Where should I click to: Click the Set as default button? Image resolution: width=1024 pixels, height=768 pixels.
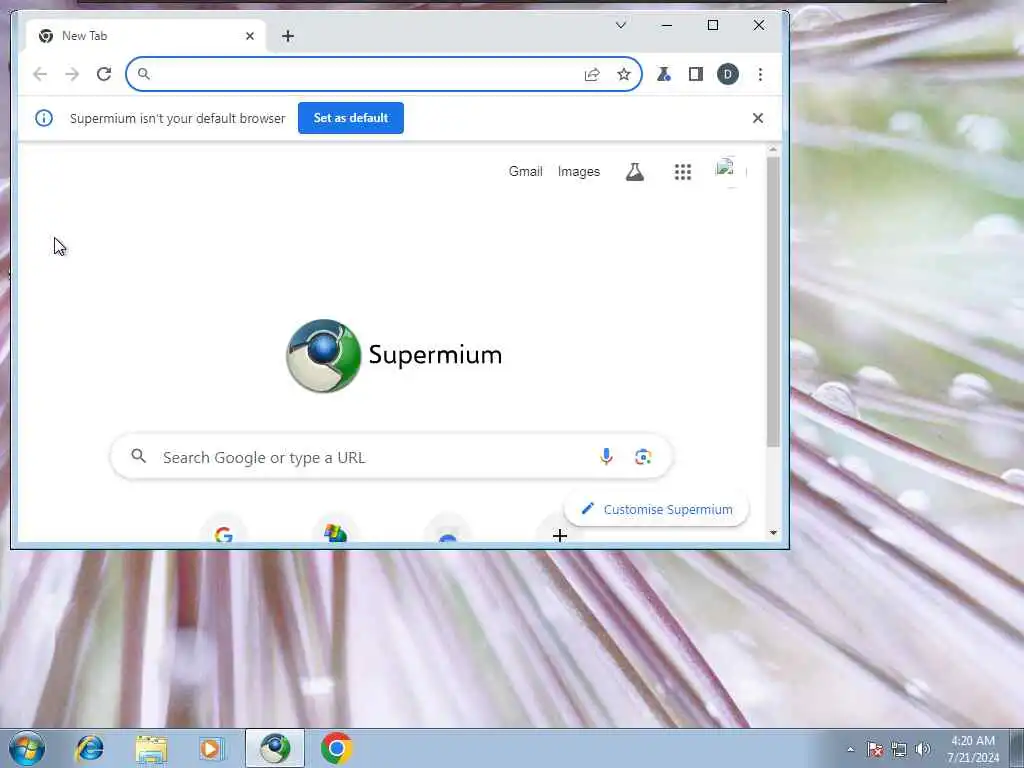351,118
